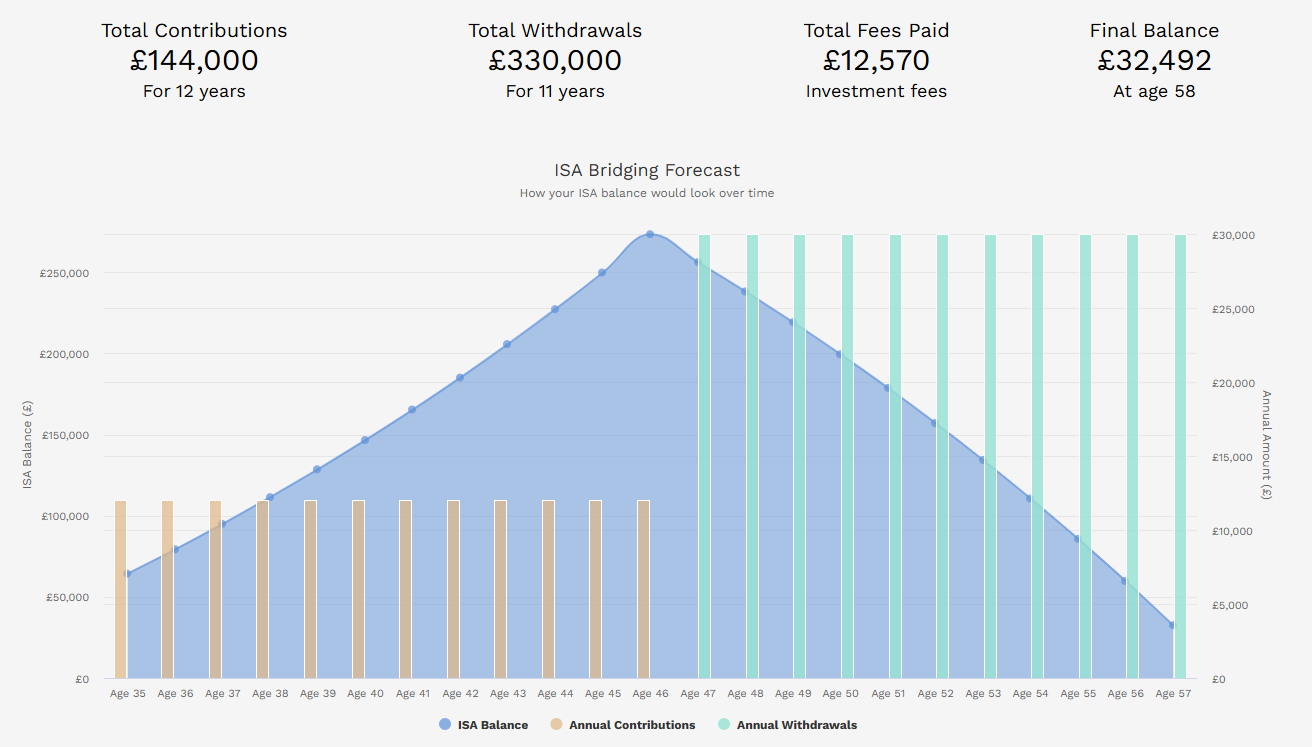Image resolution: width=1312 pixels, height=747 pixels.
Task: Click the balance data point at Age 42
Action: 460,378
